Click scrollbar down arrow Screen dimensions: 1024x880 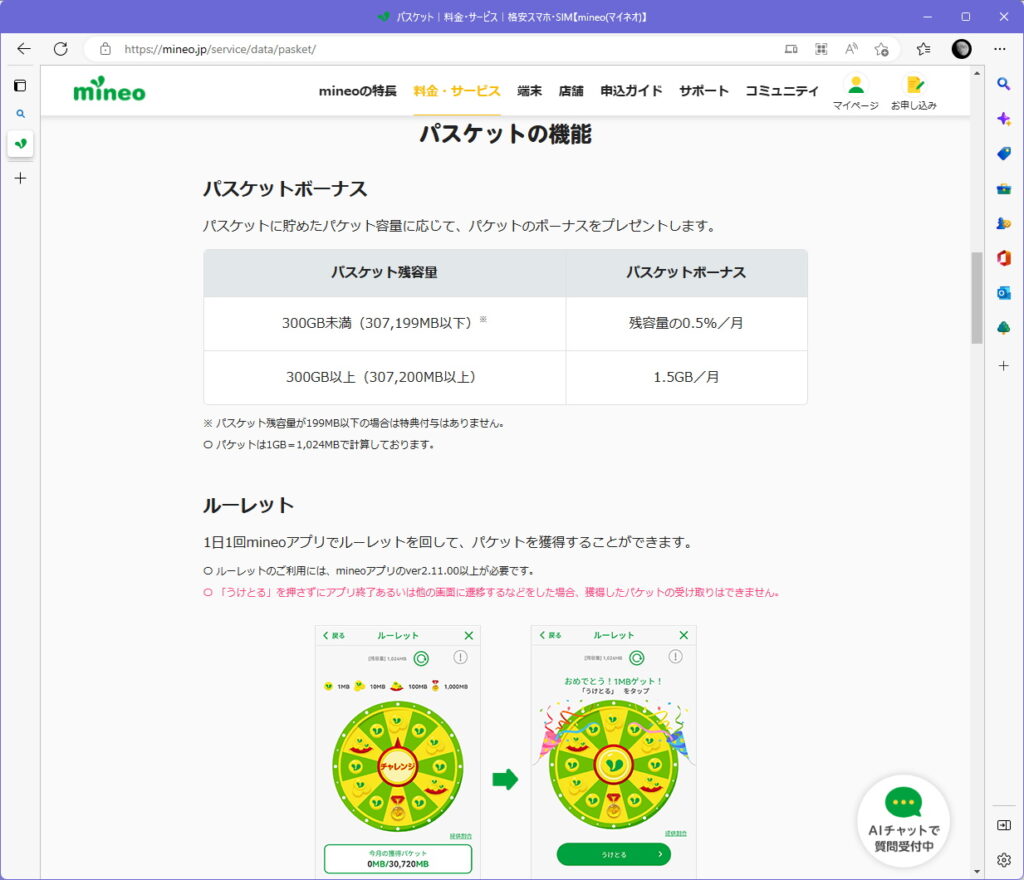coord(976,871)
